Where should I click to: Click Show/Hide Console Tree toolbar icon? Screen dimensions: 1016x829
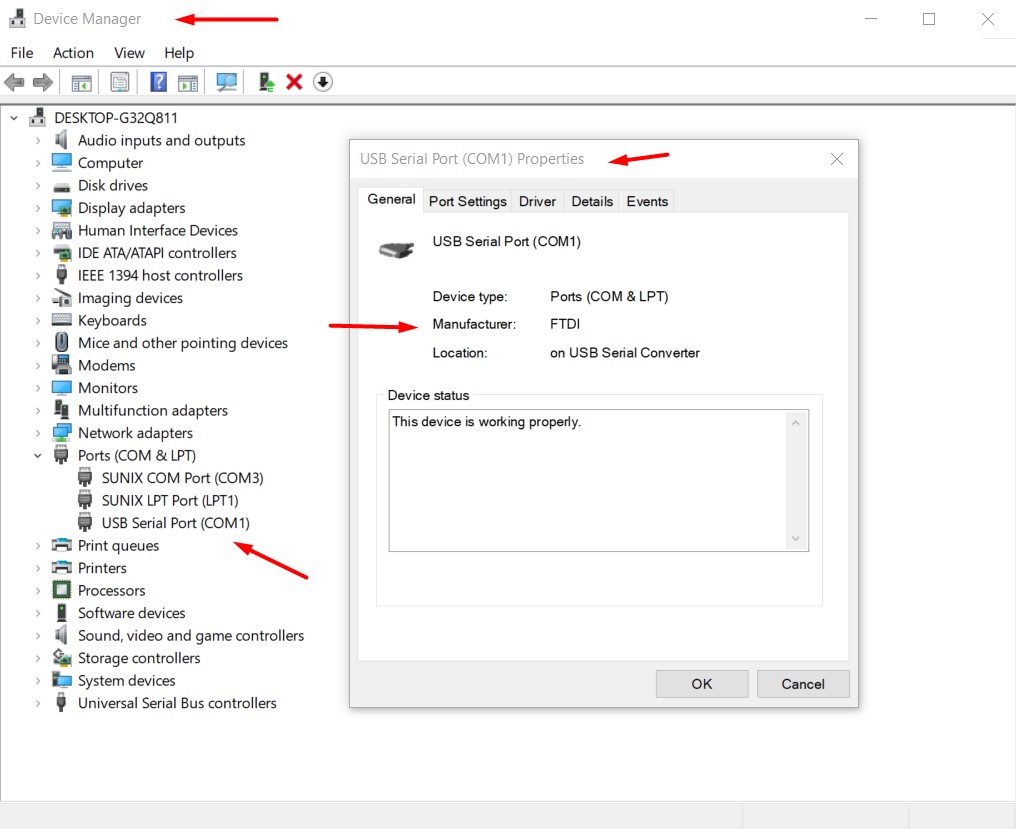(82, 82)
